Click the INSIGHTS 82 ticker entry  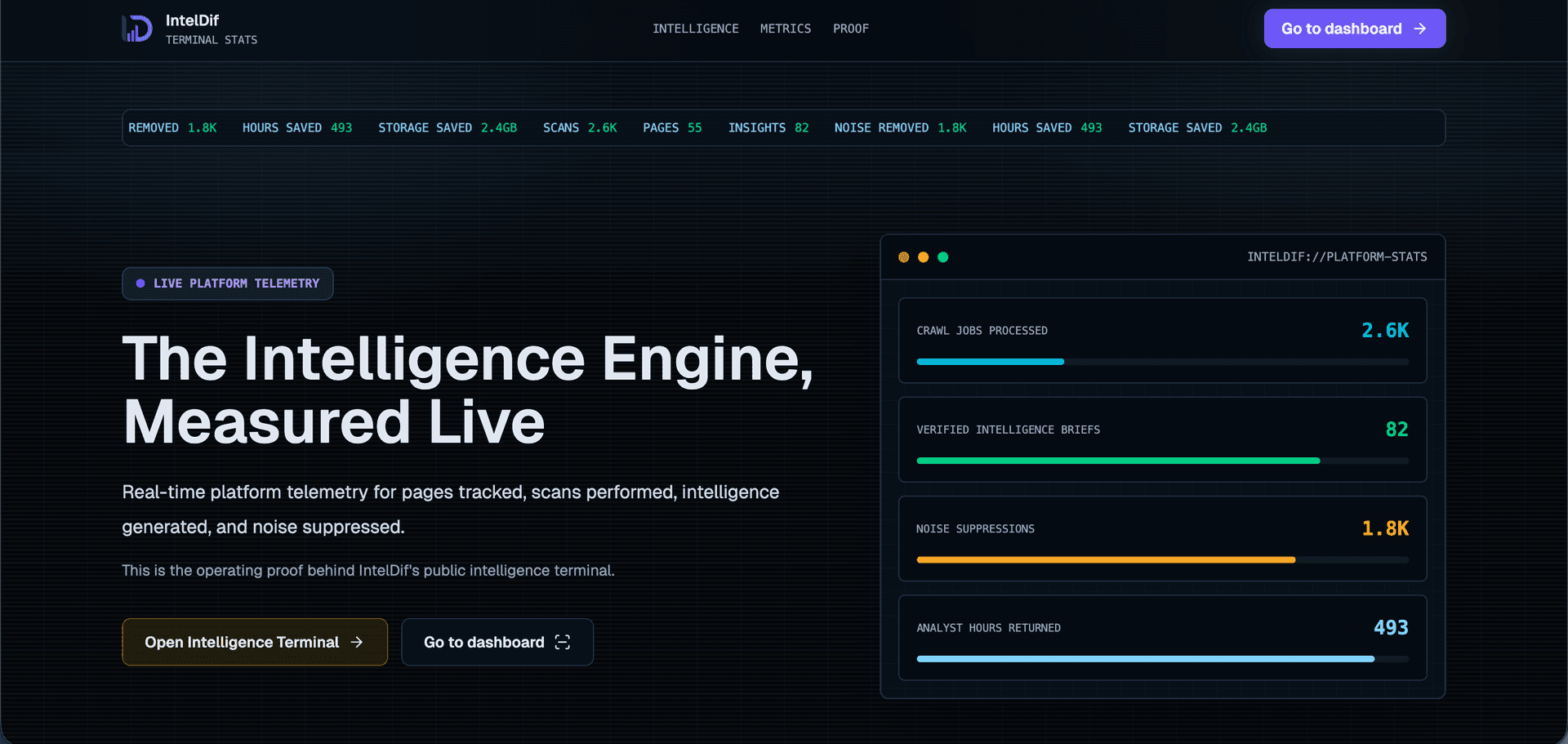point(768,127)
